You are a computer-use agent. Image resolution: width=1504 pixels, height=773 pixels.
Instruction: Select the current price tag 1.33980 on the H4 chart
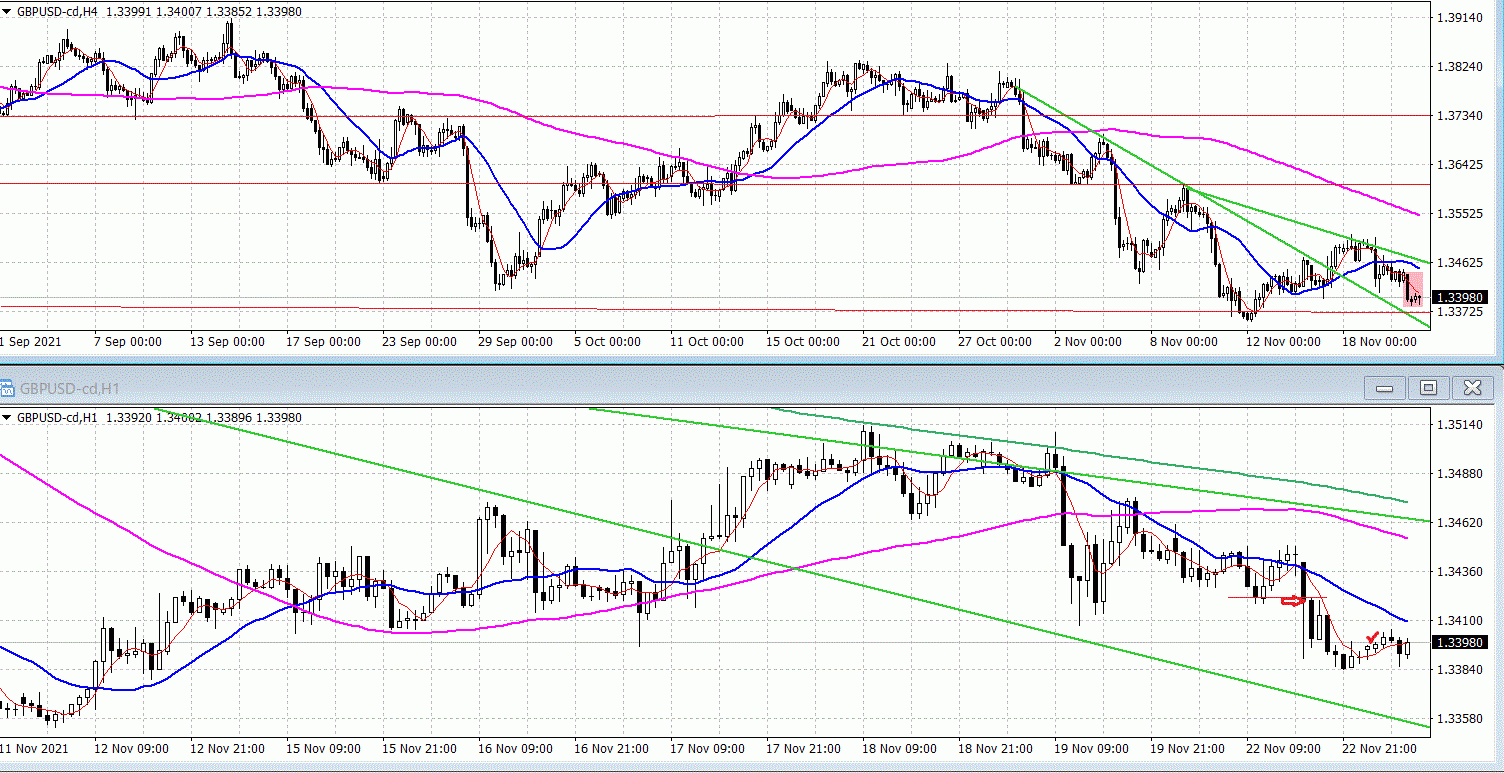tap(1458, 297)
